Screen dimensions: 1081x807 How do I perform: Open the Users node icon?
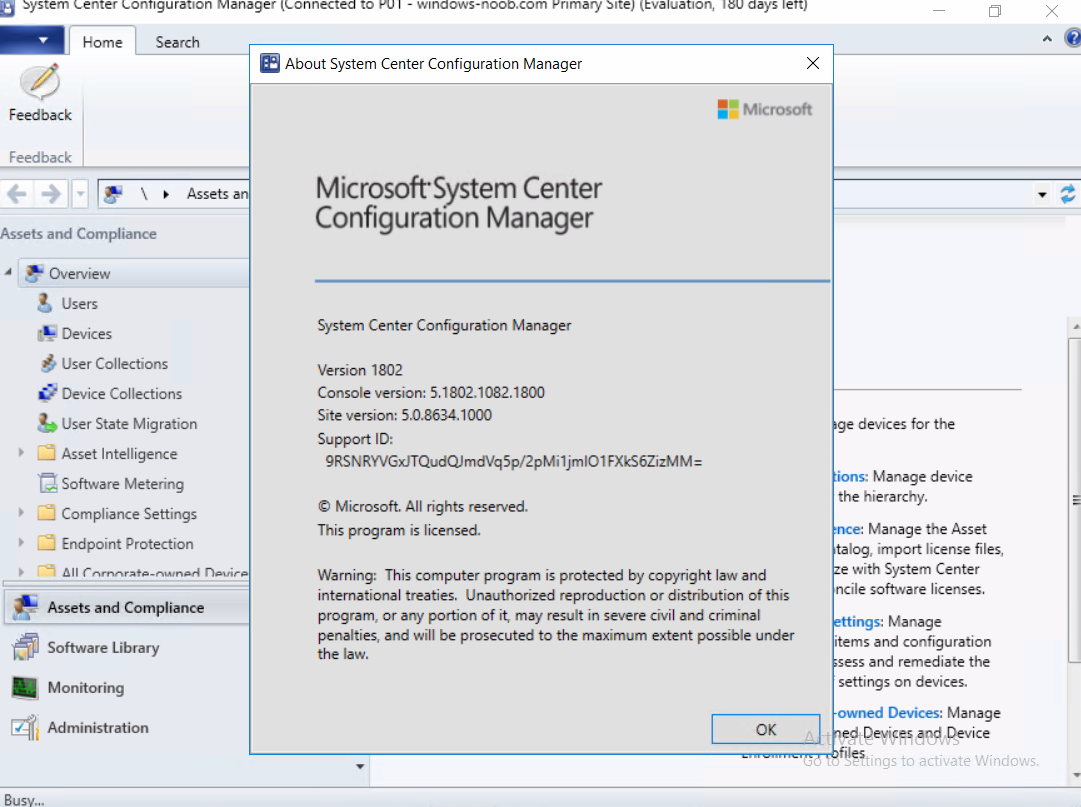(x=45, y=303)
